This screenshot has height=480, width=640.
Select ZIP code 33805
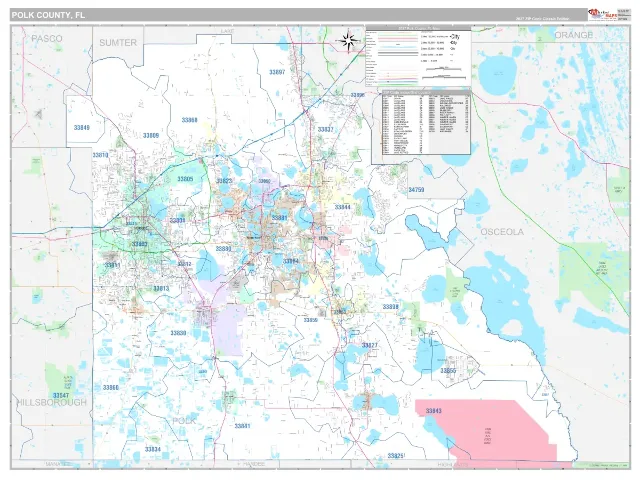coord(185,179)
